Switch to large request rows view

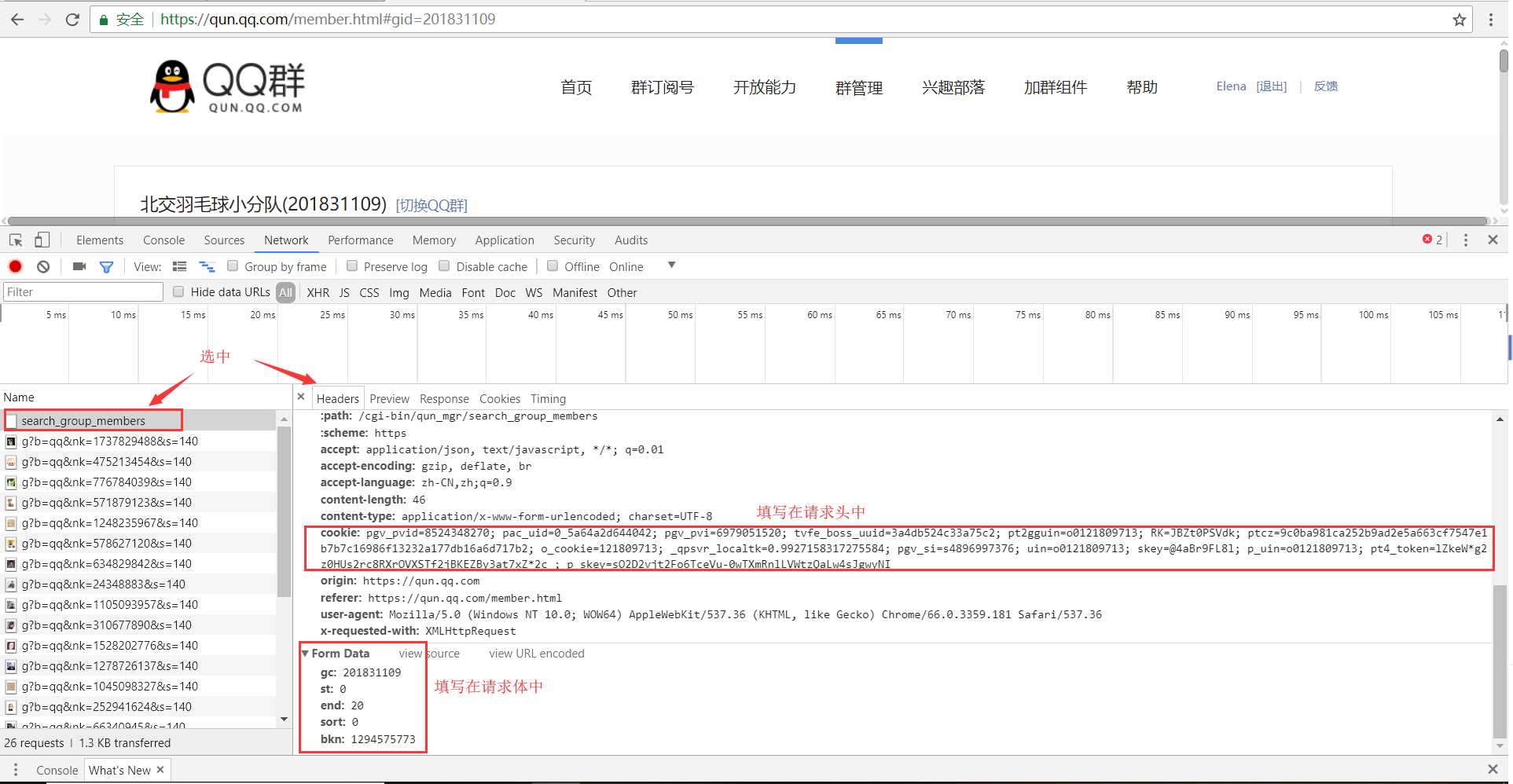tap(179, 266)
